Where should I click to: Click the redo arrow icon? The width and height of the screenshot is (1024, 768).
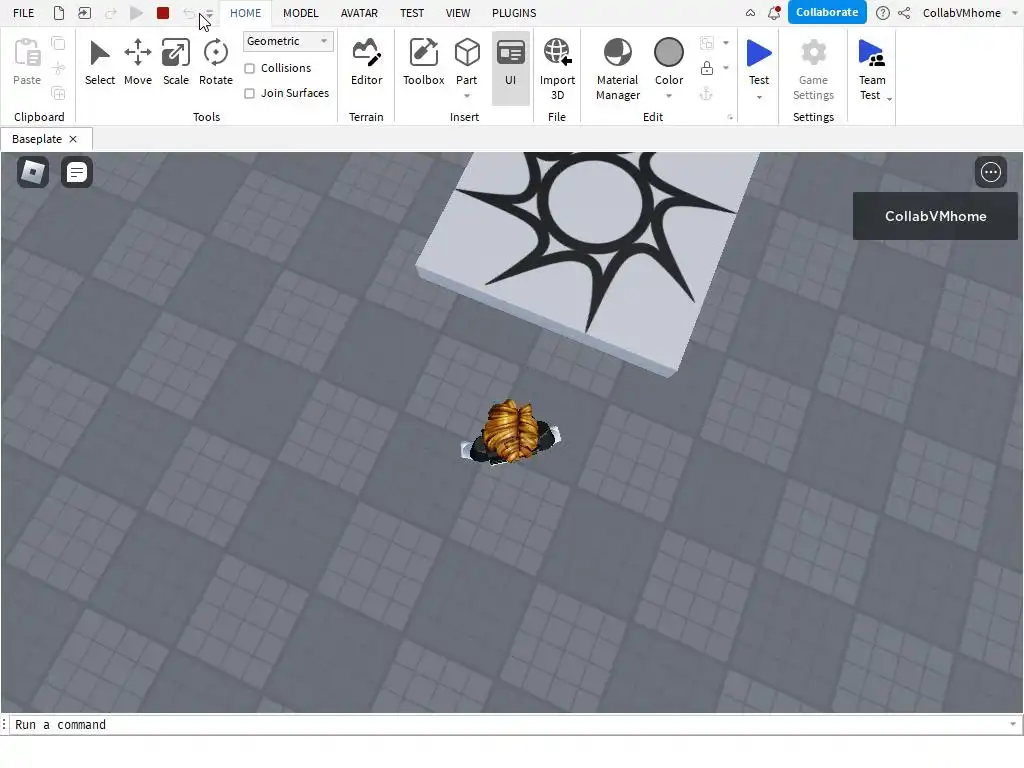pyautogui.click(x=110, y=13)
